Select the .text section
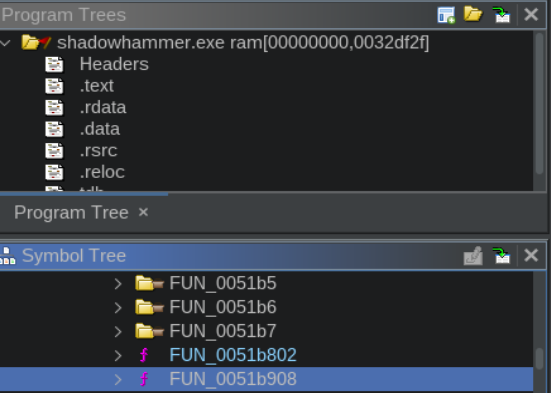Viewport: 551px width, 393px height. point(97,86)
